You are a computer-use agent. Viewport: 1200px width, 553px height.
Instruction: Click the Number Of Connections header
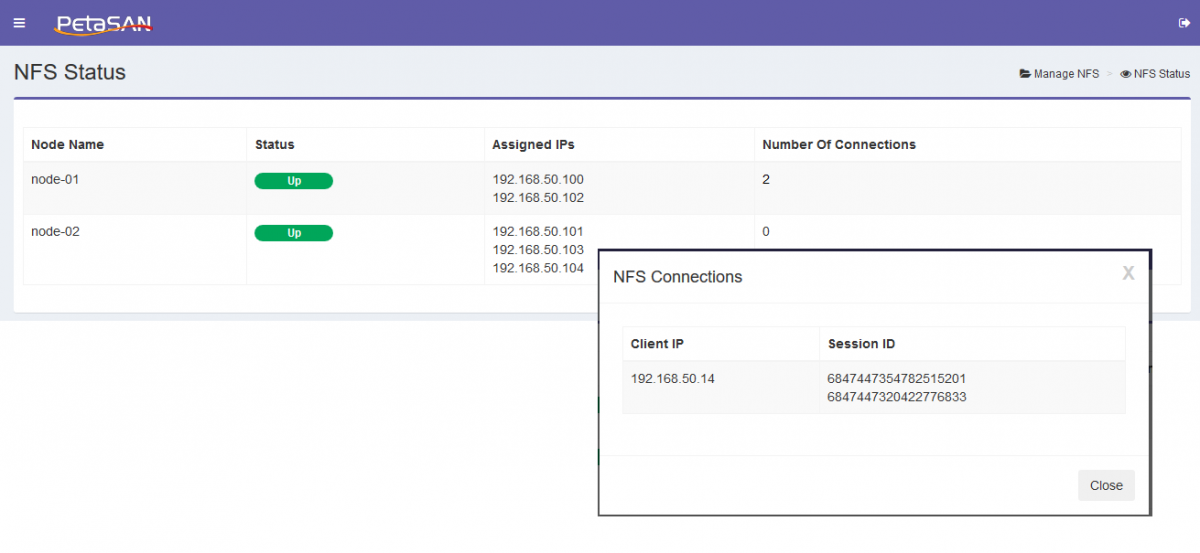coord(839,144)
